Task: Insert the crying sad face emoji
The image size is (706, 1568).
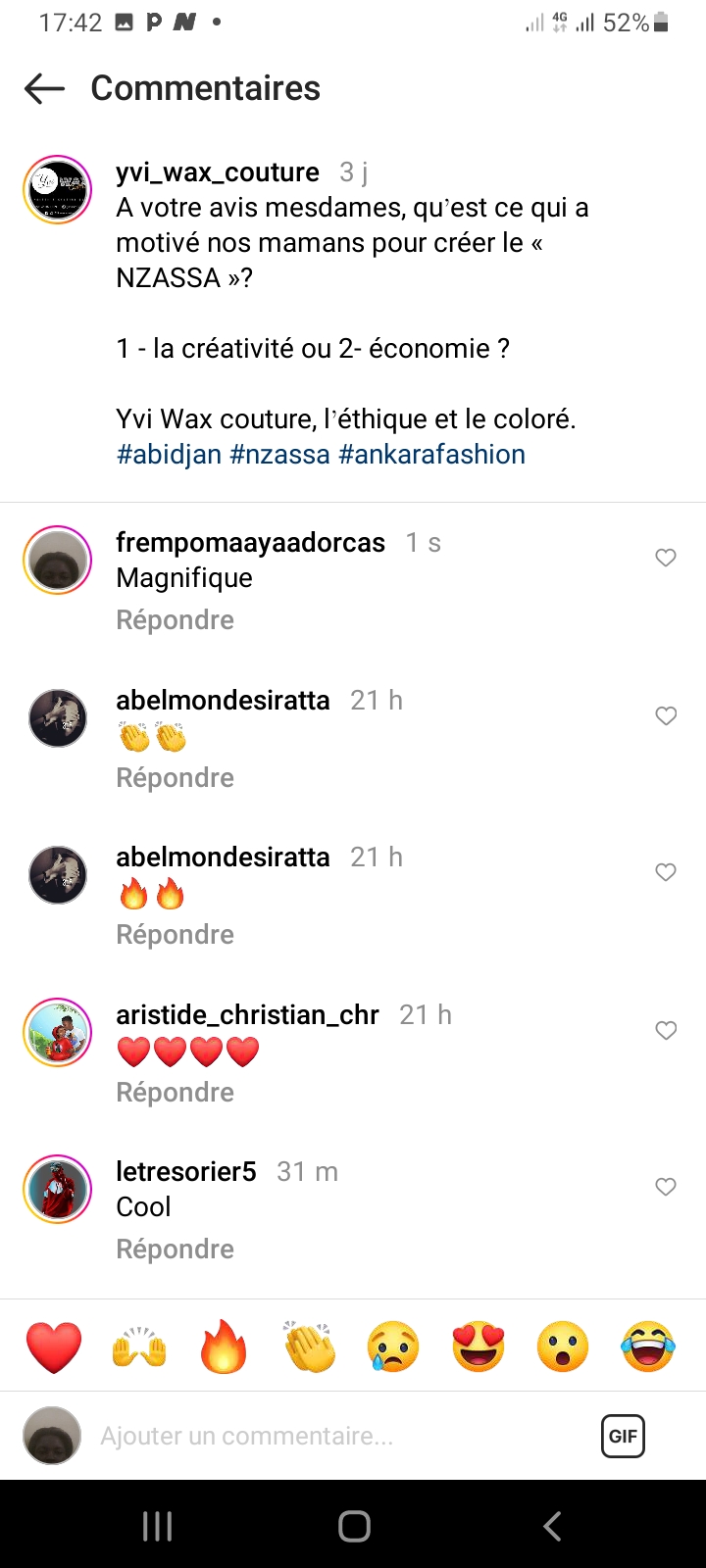Action: coord(393,1347)
